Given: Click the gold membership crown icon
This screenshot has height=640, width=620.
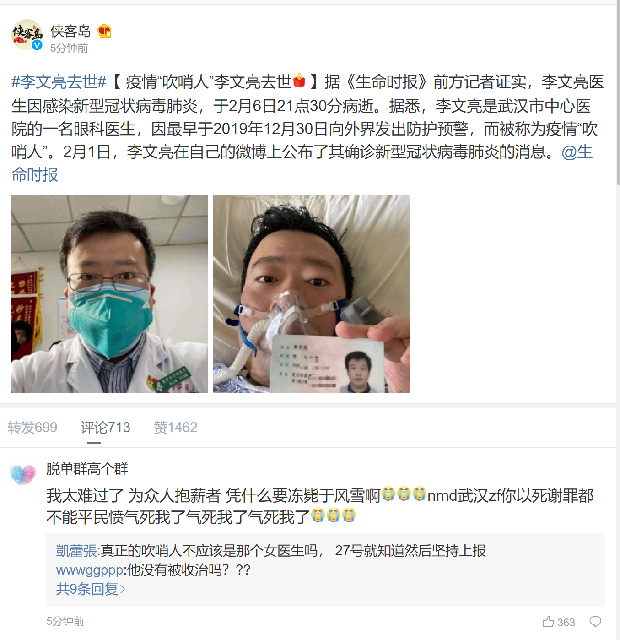Looking at the screenshot, I should [x=104, y=31].
